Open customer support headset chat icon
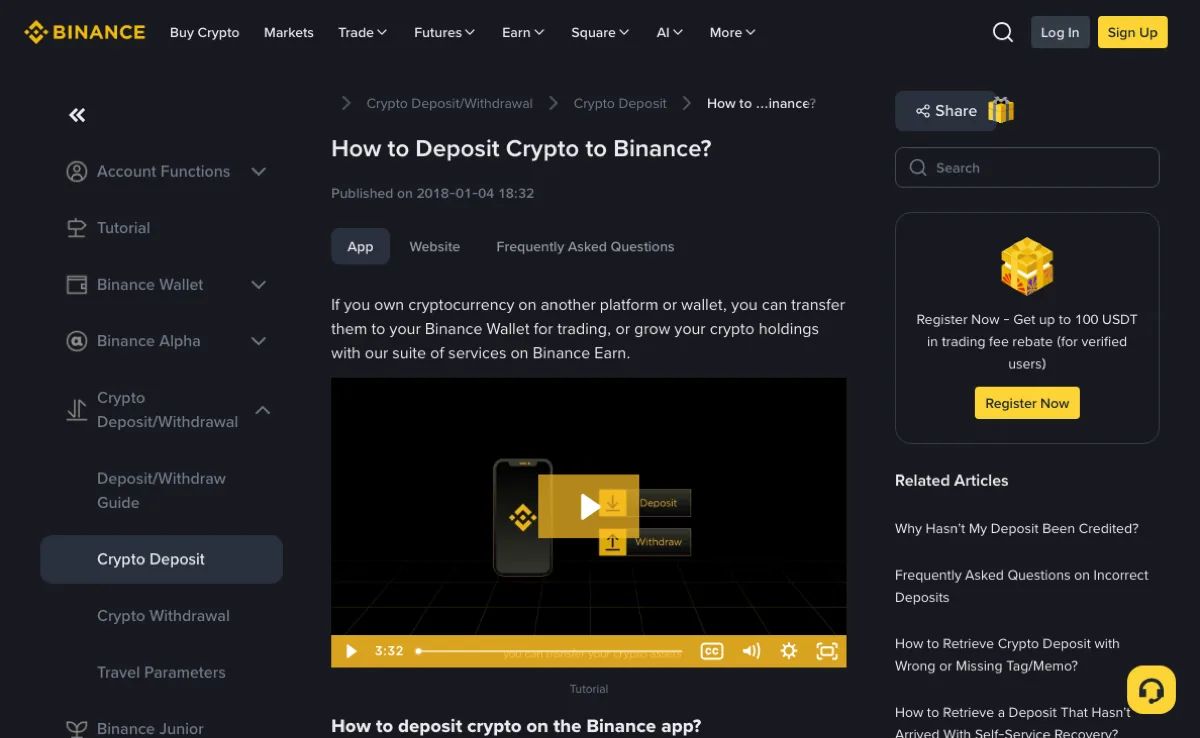Image resolution: width=1200 pixels, height=738 pixels. click(1151, 690)
